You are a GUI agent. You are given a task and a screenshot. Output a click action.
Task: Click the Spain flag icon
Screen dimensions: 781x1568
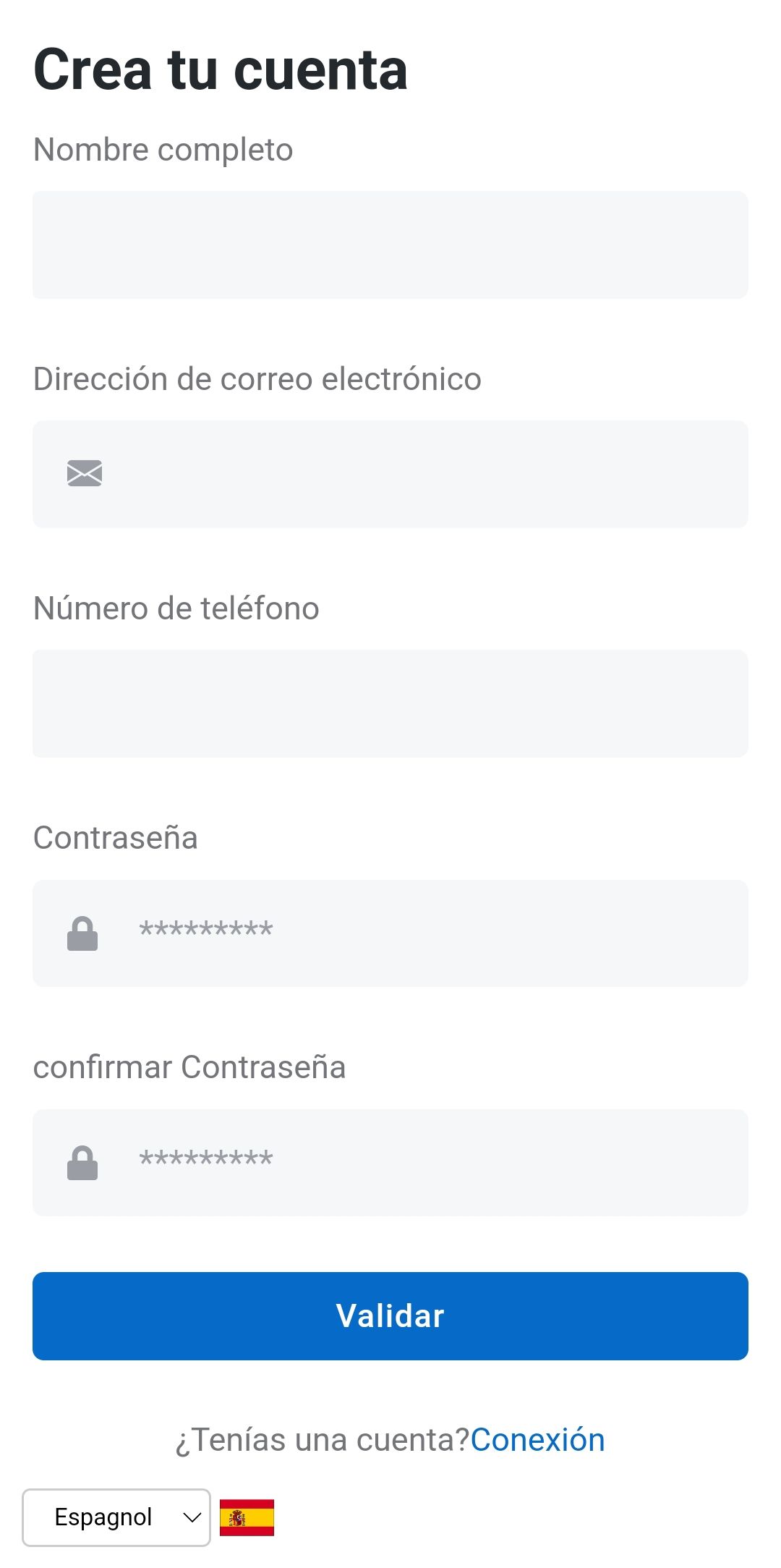click(x=247, y=1517)
